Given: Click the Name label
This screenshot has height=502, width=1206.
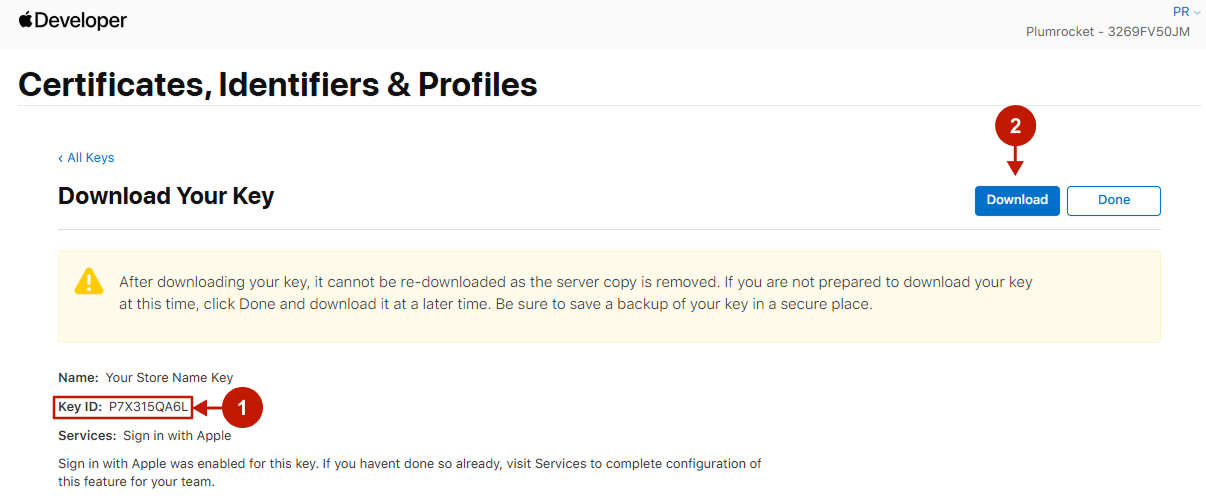Looking at the screenshot, I should 78,378.
